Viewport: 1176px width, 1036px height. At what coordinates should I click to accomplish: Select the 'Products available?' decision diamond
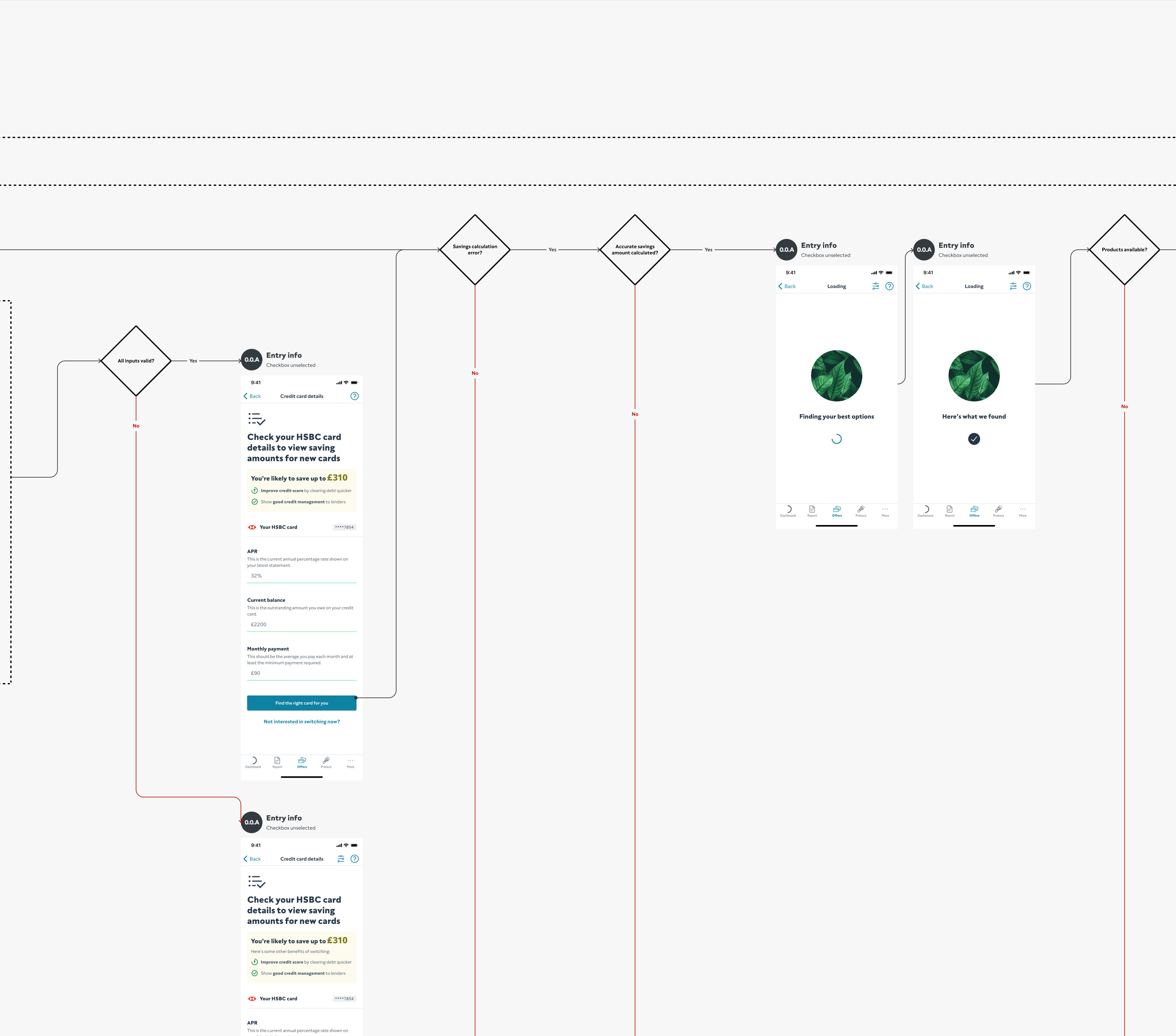coord(1124,250)
